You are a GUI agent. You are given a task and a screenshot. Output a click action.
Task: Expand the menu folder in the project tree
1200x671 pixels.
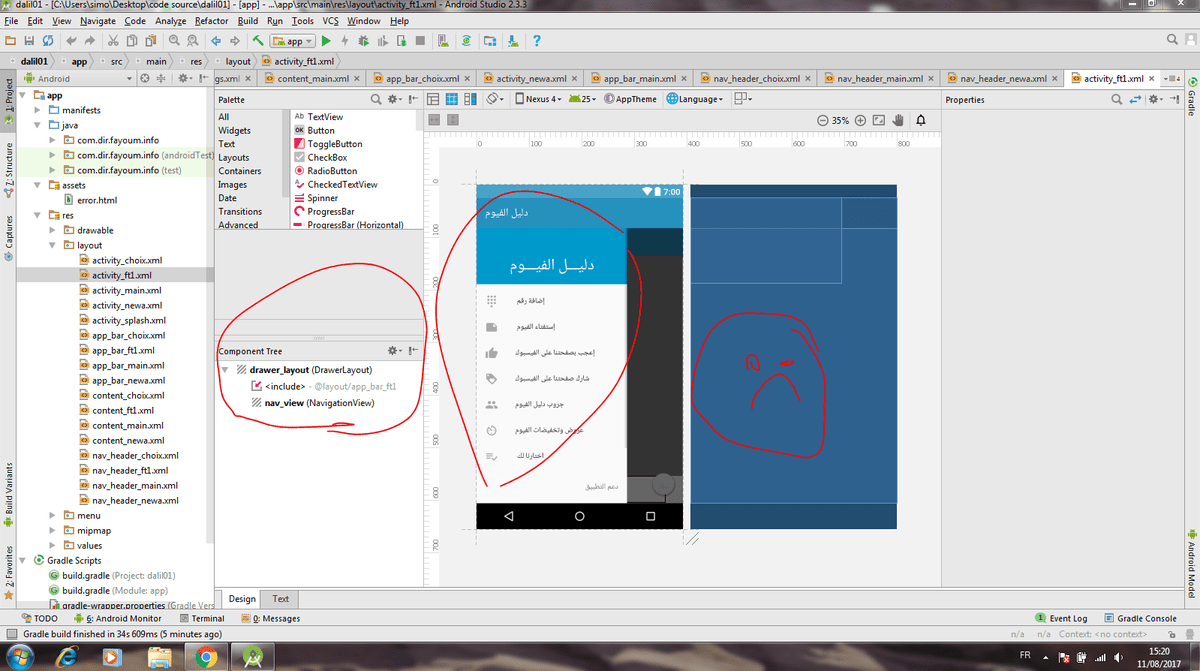(x=53, y=516)
